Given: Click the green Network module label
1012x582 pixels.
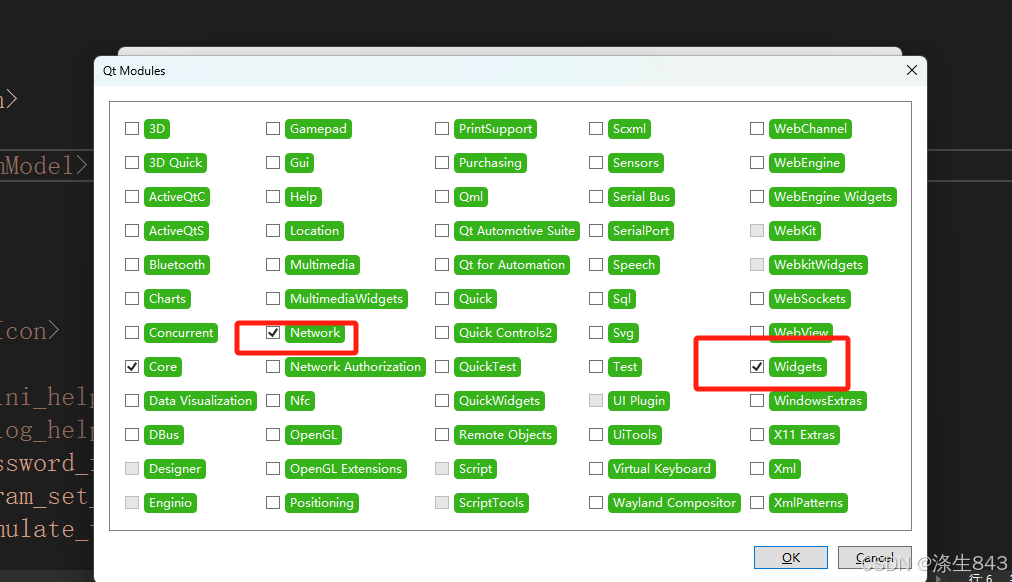Looking at the screenshot, I should pyautogui.click(x=315, y=333).
